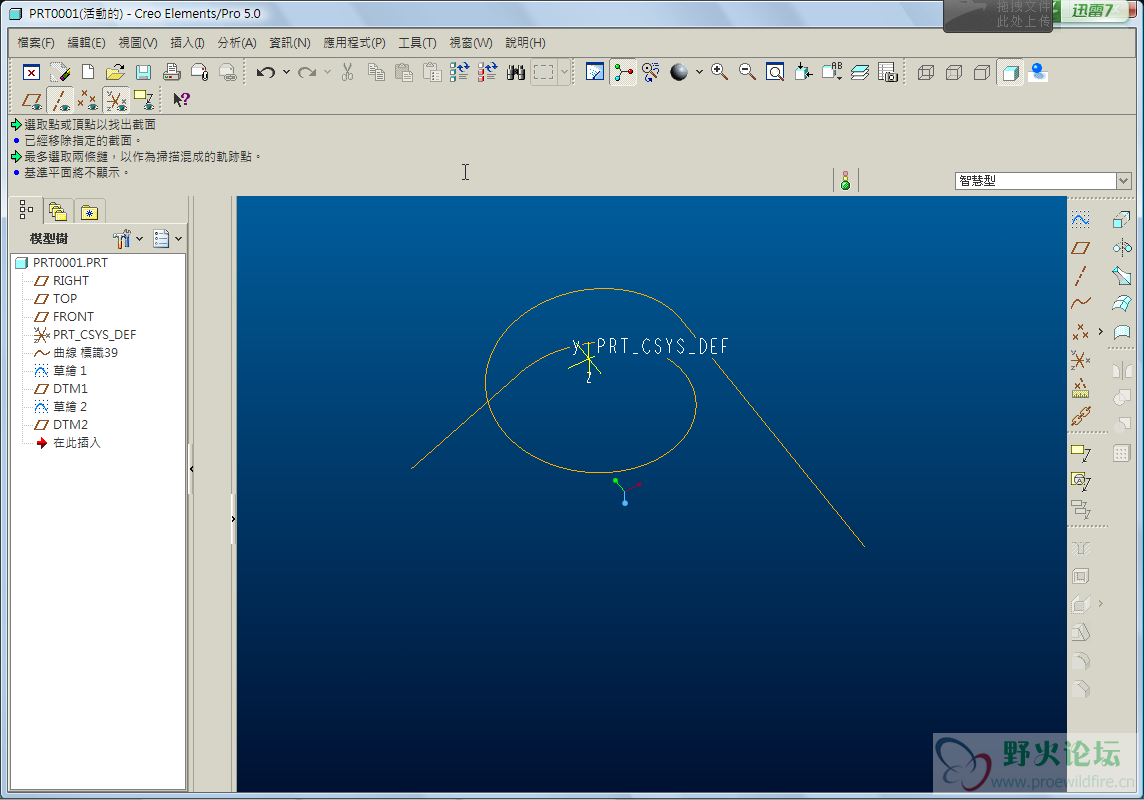Switch to the model tree navigator tab
1144x800 pixels.
pos(27,211)
